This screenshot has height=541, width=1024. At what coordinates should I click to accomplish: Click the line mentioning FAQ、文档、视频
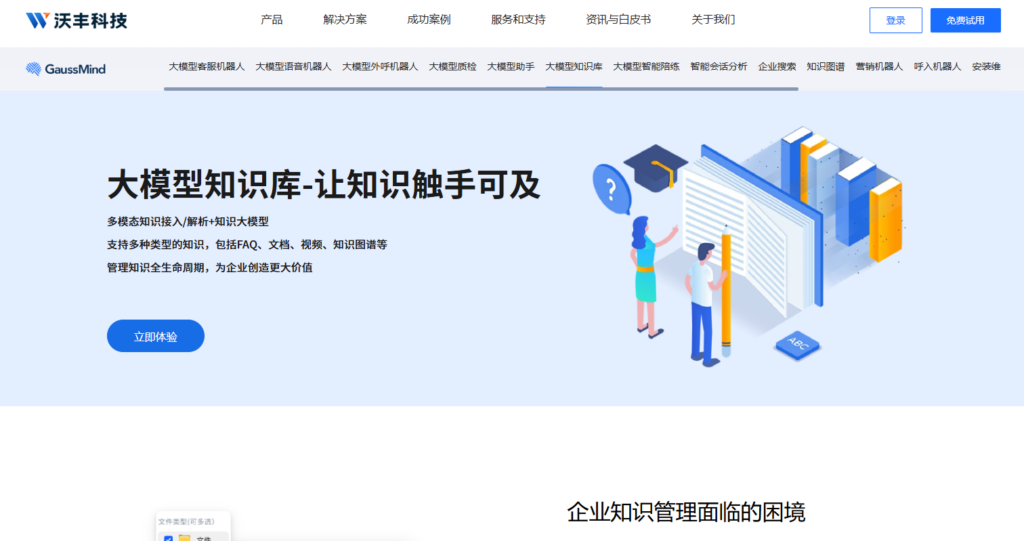(247, 244)
